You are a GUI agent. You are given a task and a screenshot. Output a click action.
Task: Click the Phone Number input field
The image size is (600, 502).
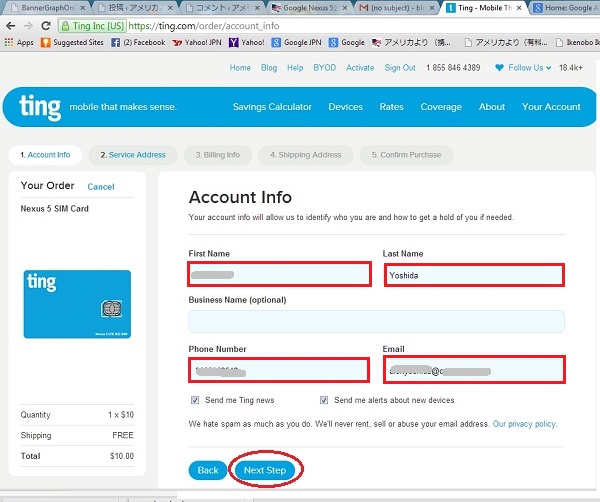279,370
